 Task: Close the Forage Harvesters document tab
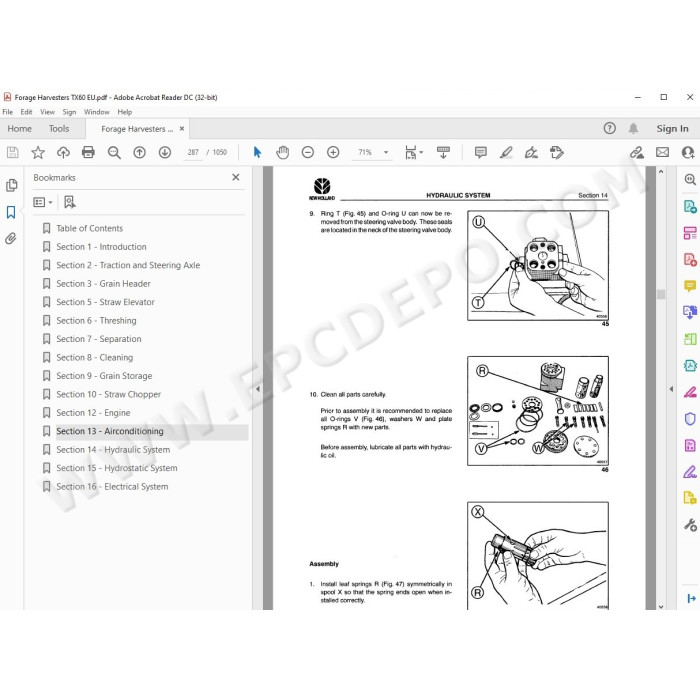(182, 129)
